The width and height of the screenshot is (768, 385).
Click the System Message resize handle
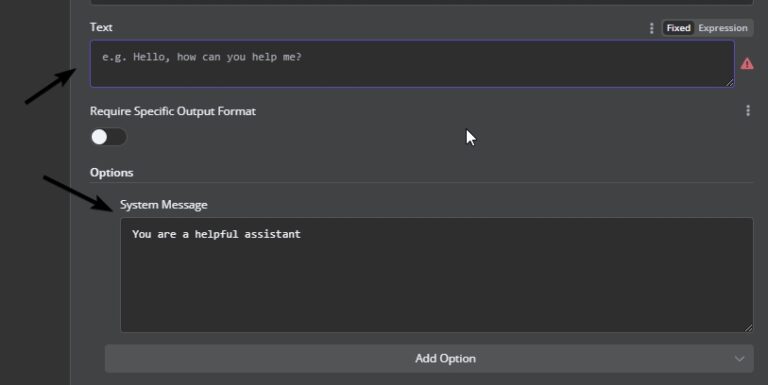tap(748, 327)
